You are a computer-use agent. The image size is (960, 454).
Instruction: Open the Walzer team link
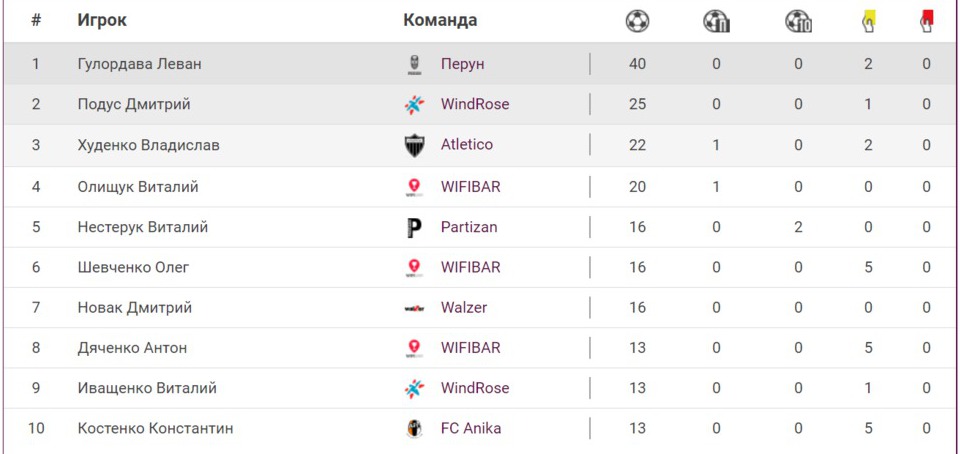(464, 308)
